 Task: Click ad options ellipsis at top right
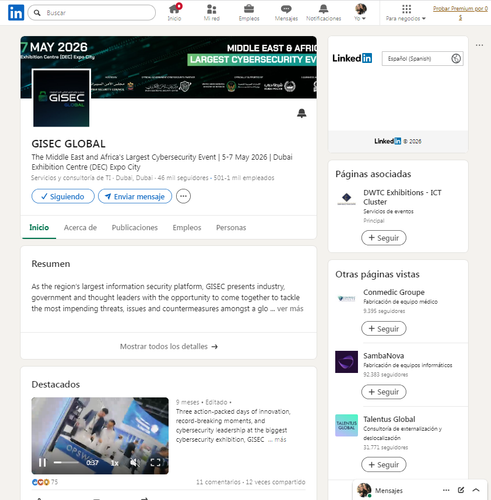pyautogui.click(x=479, y=45)
